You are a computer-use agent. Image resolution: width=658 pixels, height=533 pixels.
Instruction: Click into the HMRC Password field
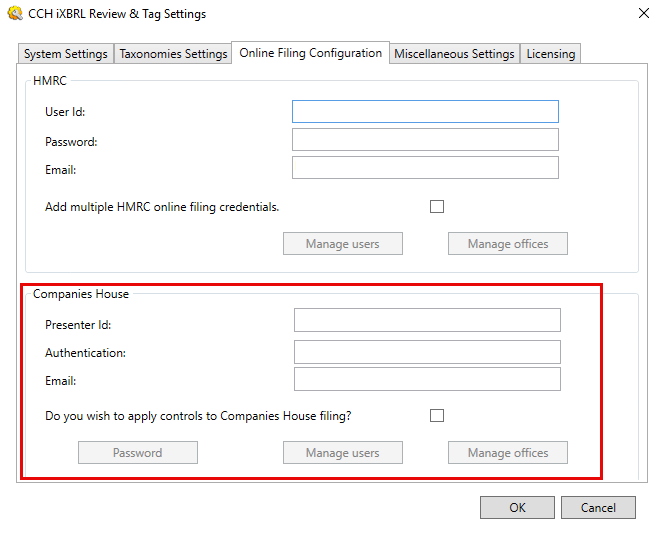pos(425,140)
